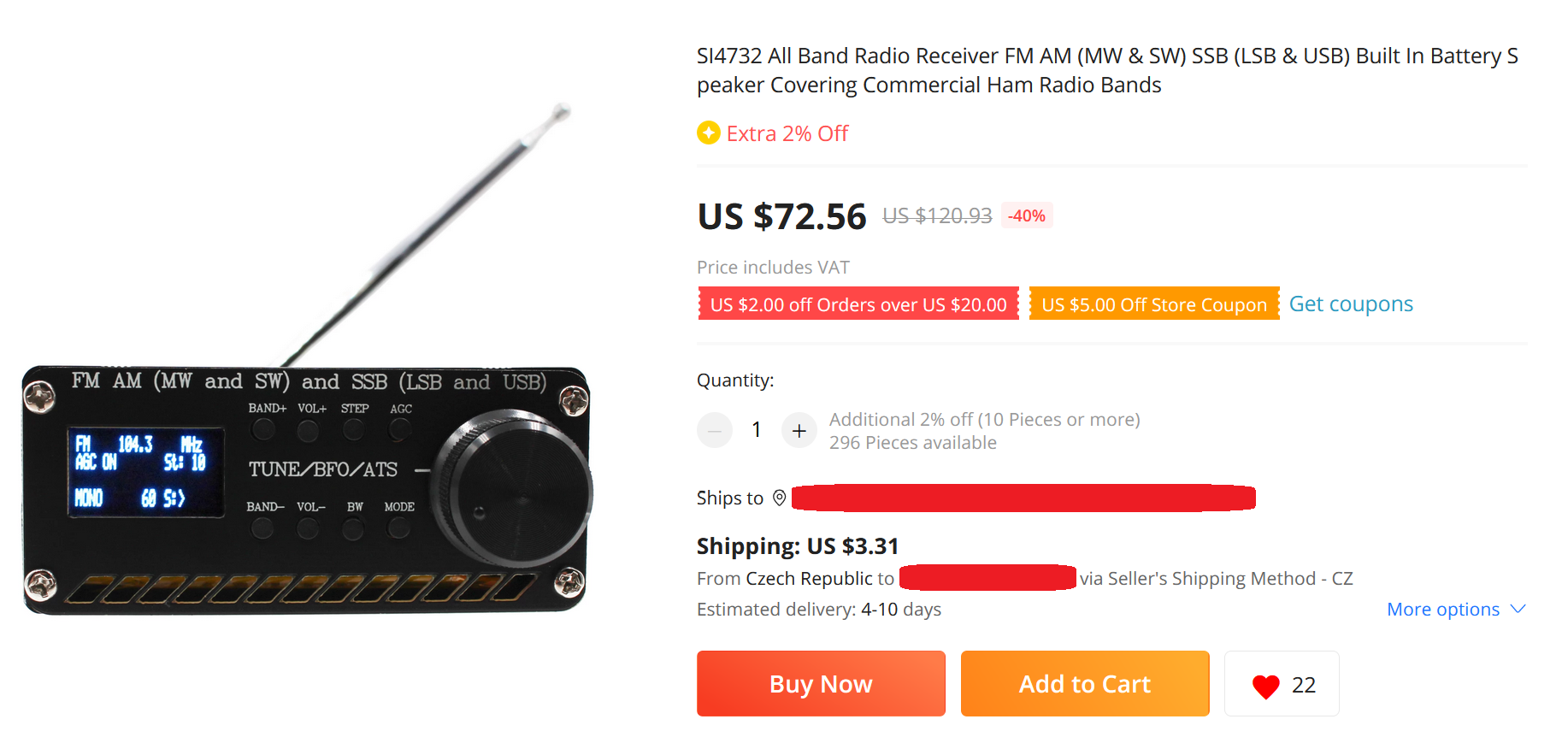Screen dimensions: 1568x737
Task: Select the US $5.00 Off Store Coupon
Action: (1154, 304)
